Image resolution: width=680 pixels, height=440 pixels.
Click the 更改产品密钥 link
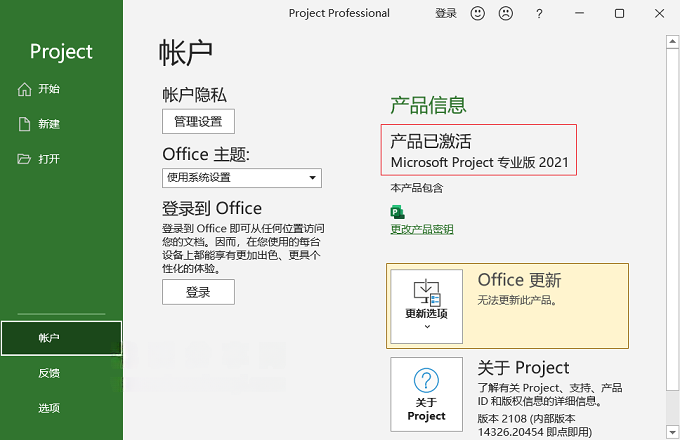coord(422,229)
